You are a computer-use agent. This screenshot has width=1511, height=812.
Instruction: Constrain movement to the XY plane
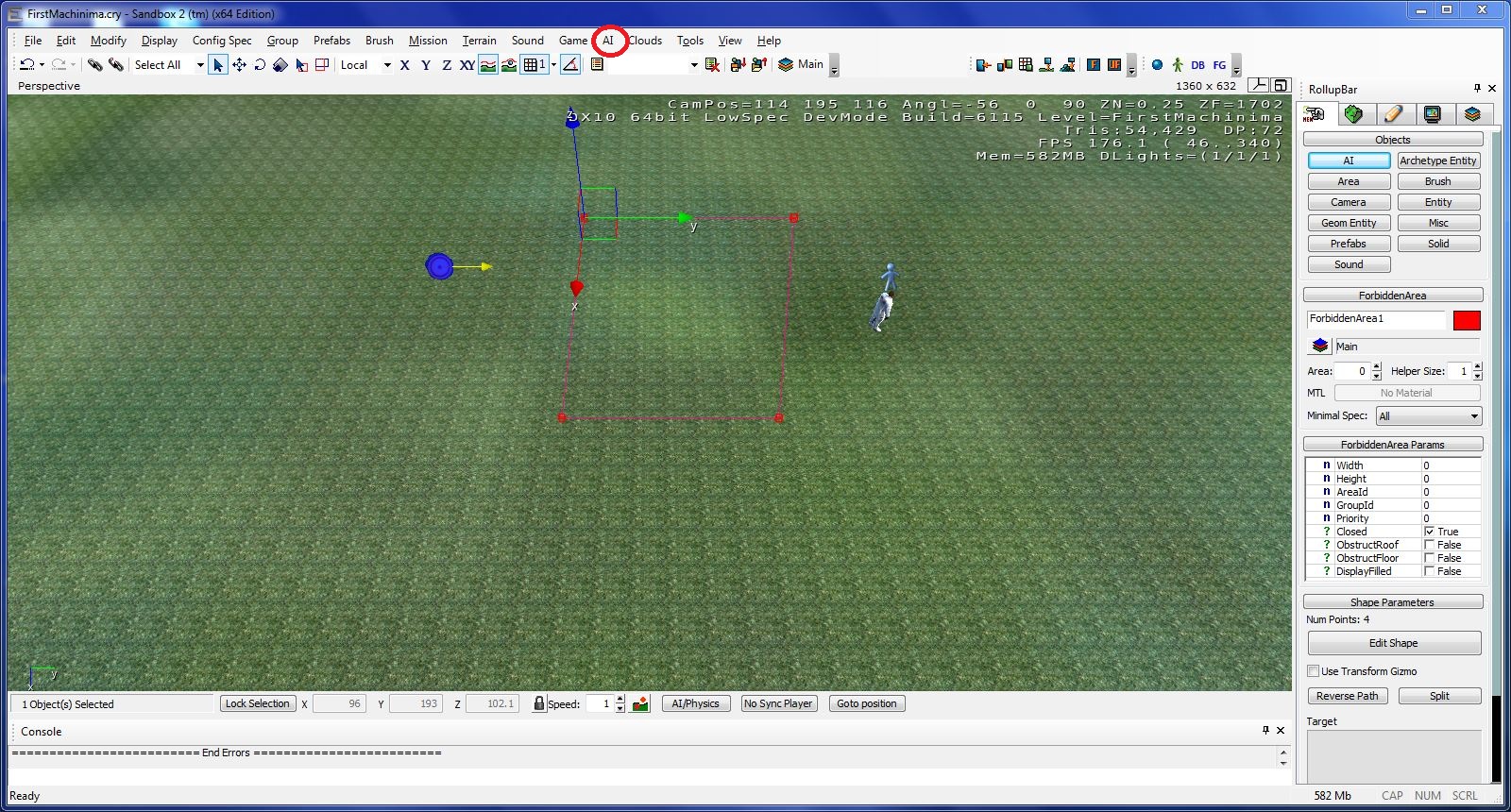pyautogui.click(x=467, y=64)
